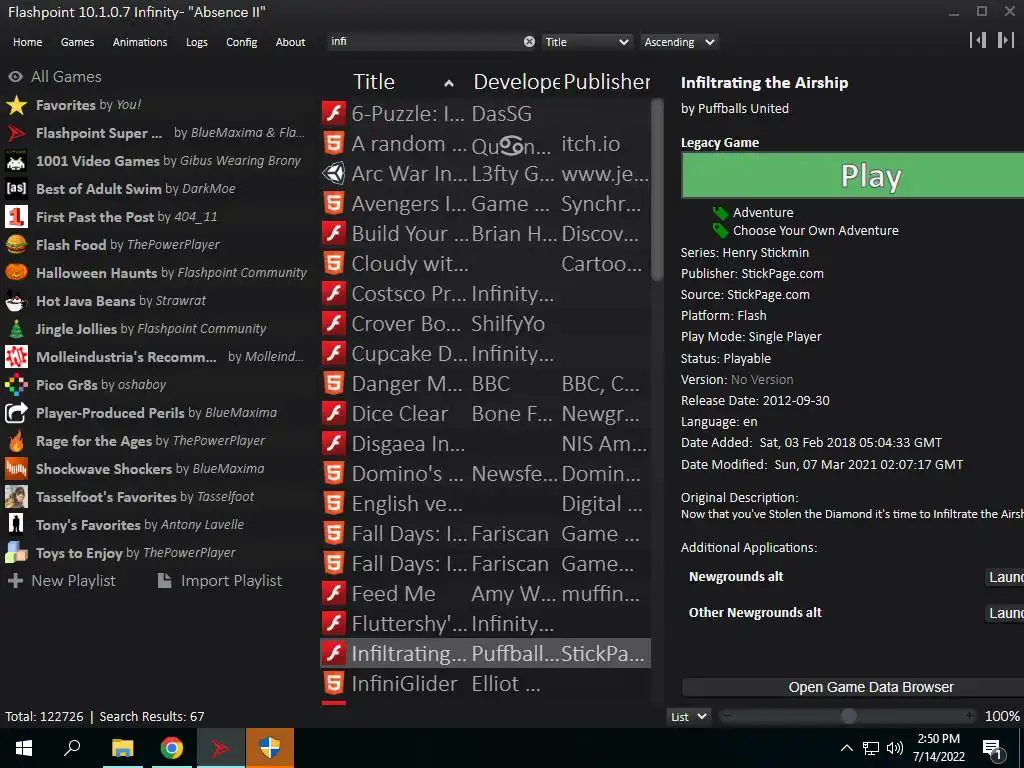The width and height of the screenshot is (1024, 768).
Task: Click the Favorites star playlist icon
Action: (16, 105)
